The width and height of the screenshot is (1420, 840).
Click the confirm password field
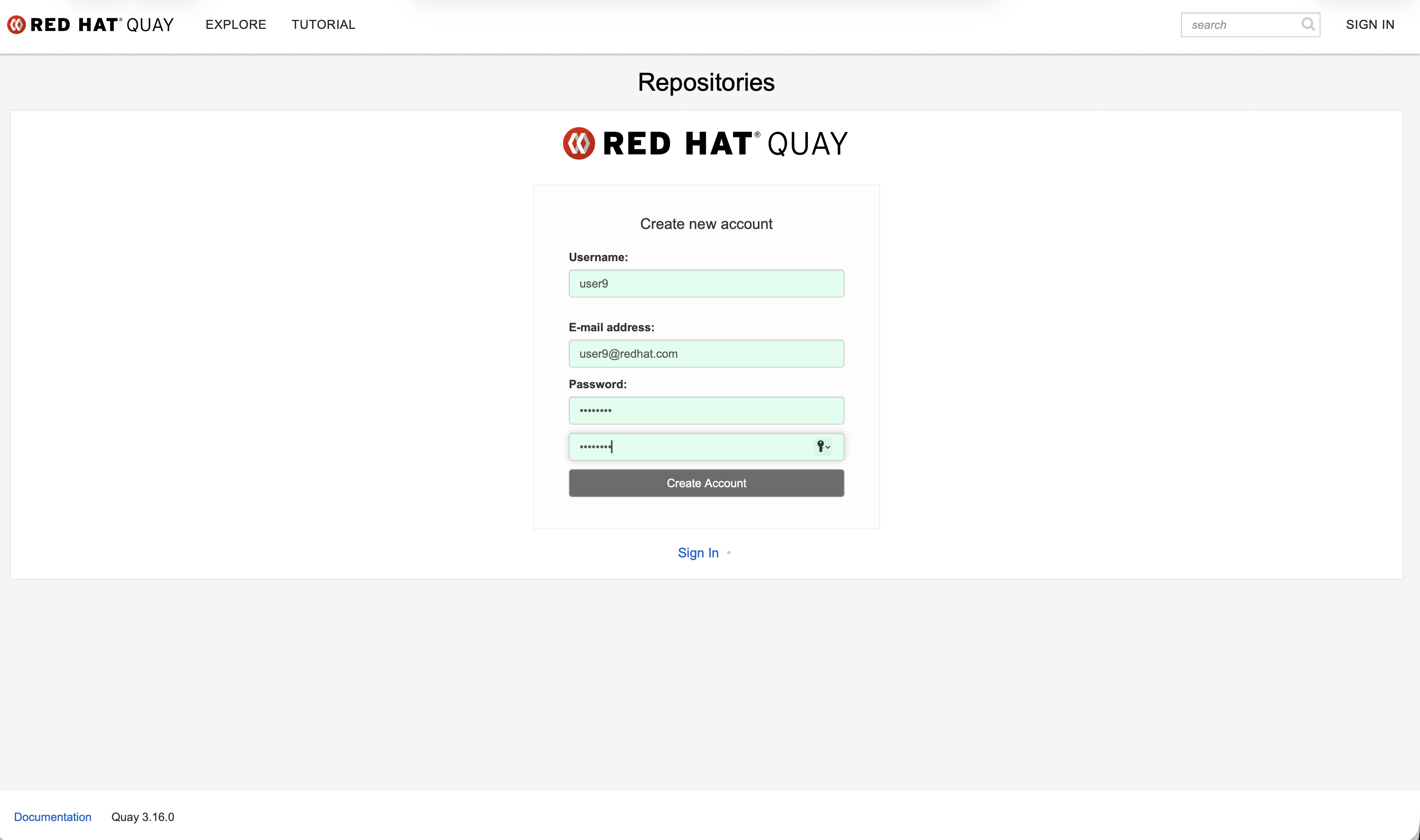point(691,446)
